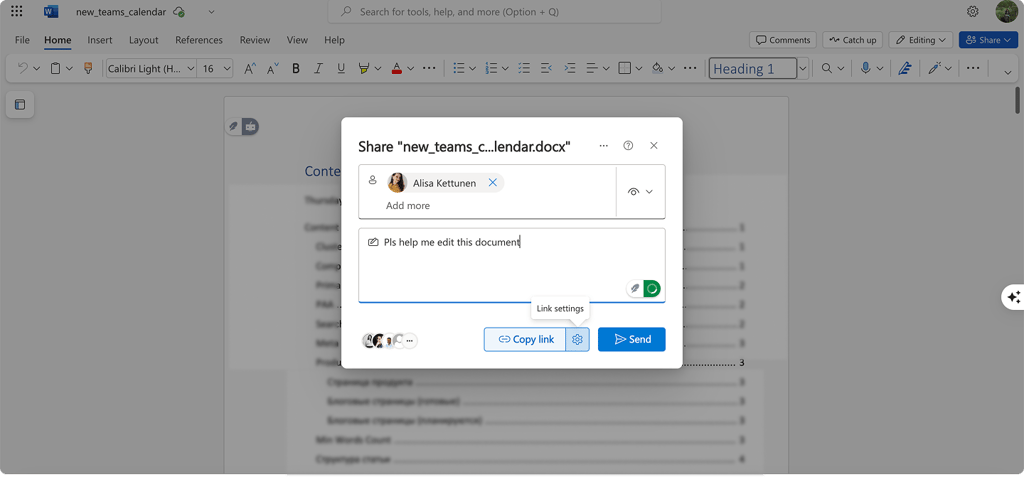Image resolution: width=1024 pixels, height=477 pixels.
Task: Switch to the Layout tab
Action: tap(144, 40)
